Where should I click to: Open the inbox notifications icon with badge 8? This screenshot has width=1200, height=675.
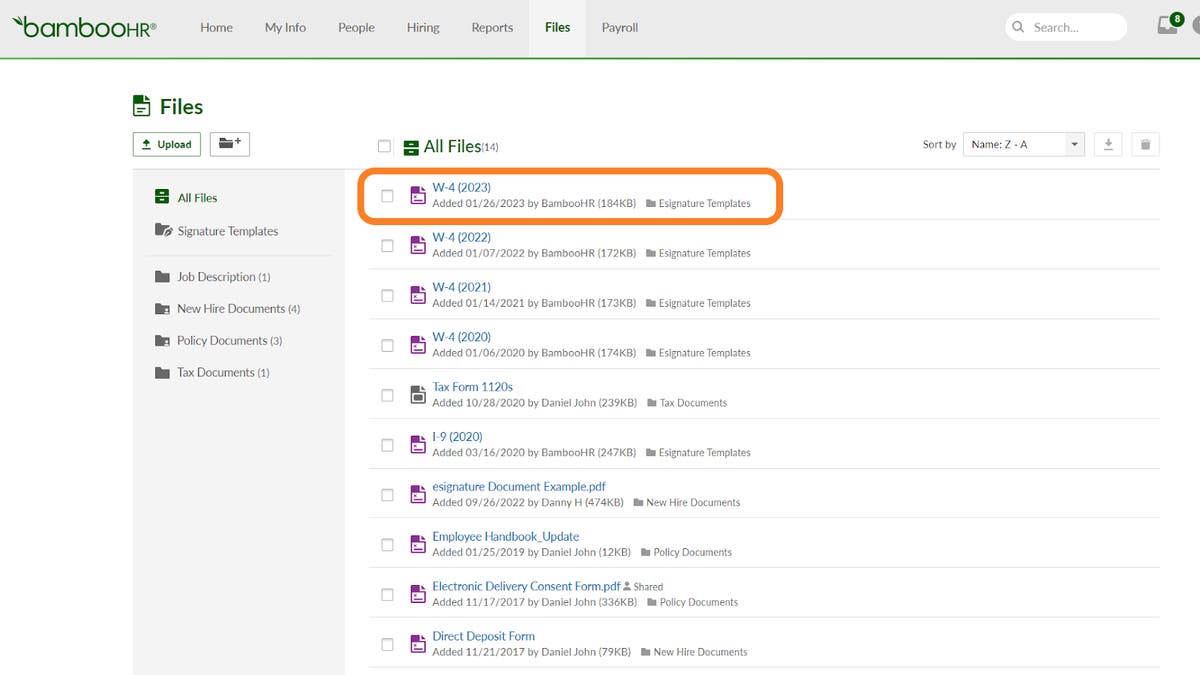pyautogui.click(x=1166, y=27)
